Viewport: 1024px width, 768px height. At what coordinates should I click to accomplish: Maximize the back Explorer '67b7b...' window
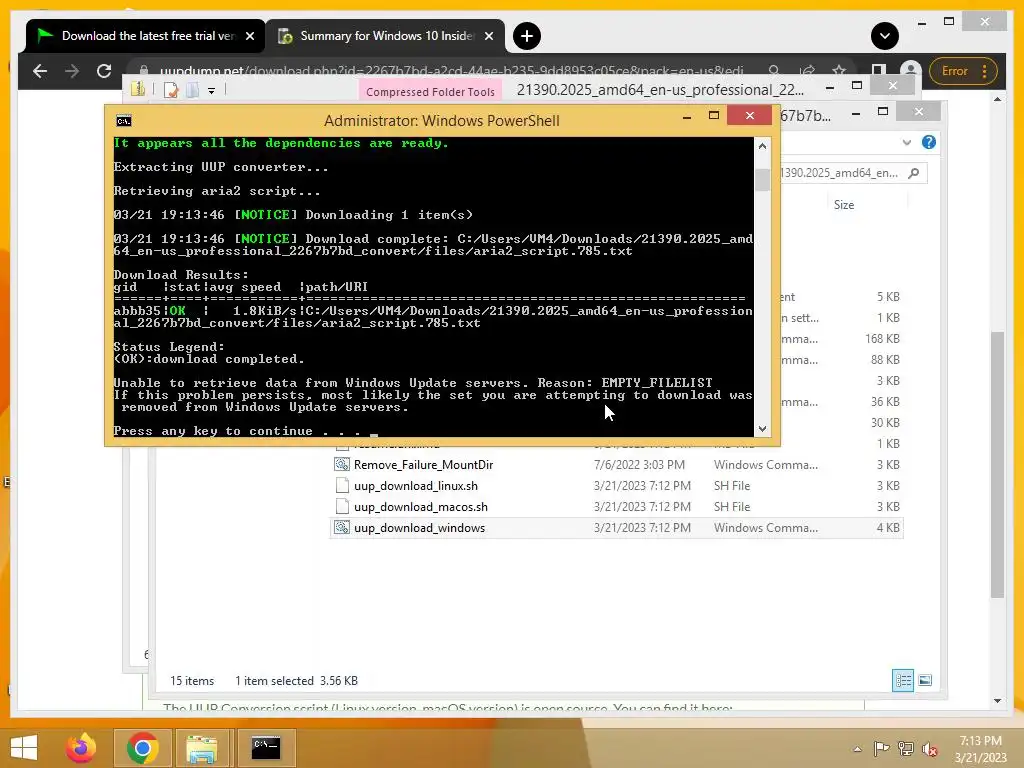(x=883, y=112)
